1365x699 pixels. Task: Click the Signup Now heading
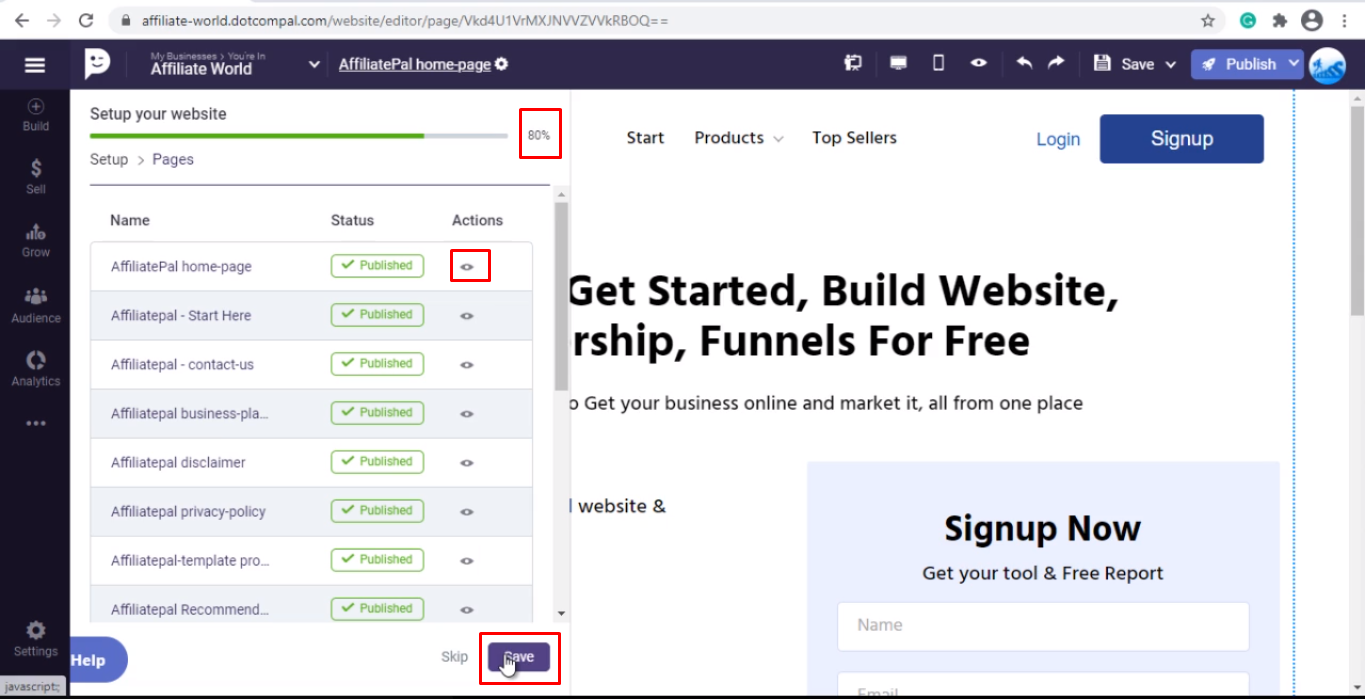pyautogui.click(x=1043, y=528)
